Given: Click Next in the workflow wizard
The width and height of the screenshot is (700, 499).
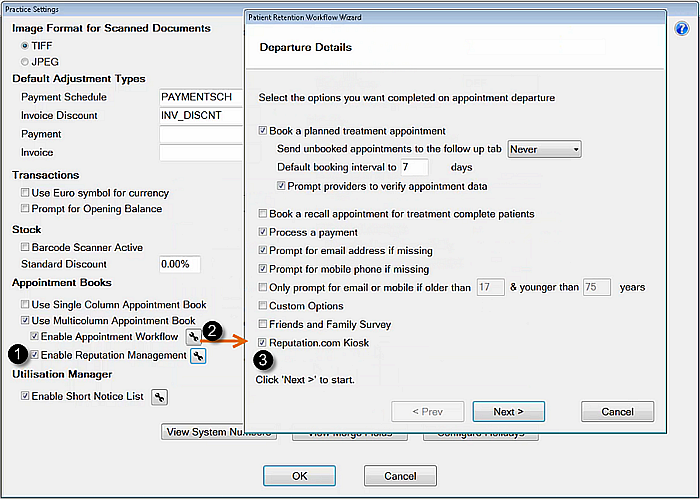Looking at the screenshot, I should tap(508, 412).
